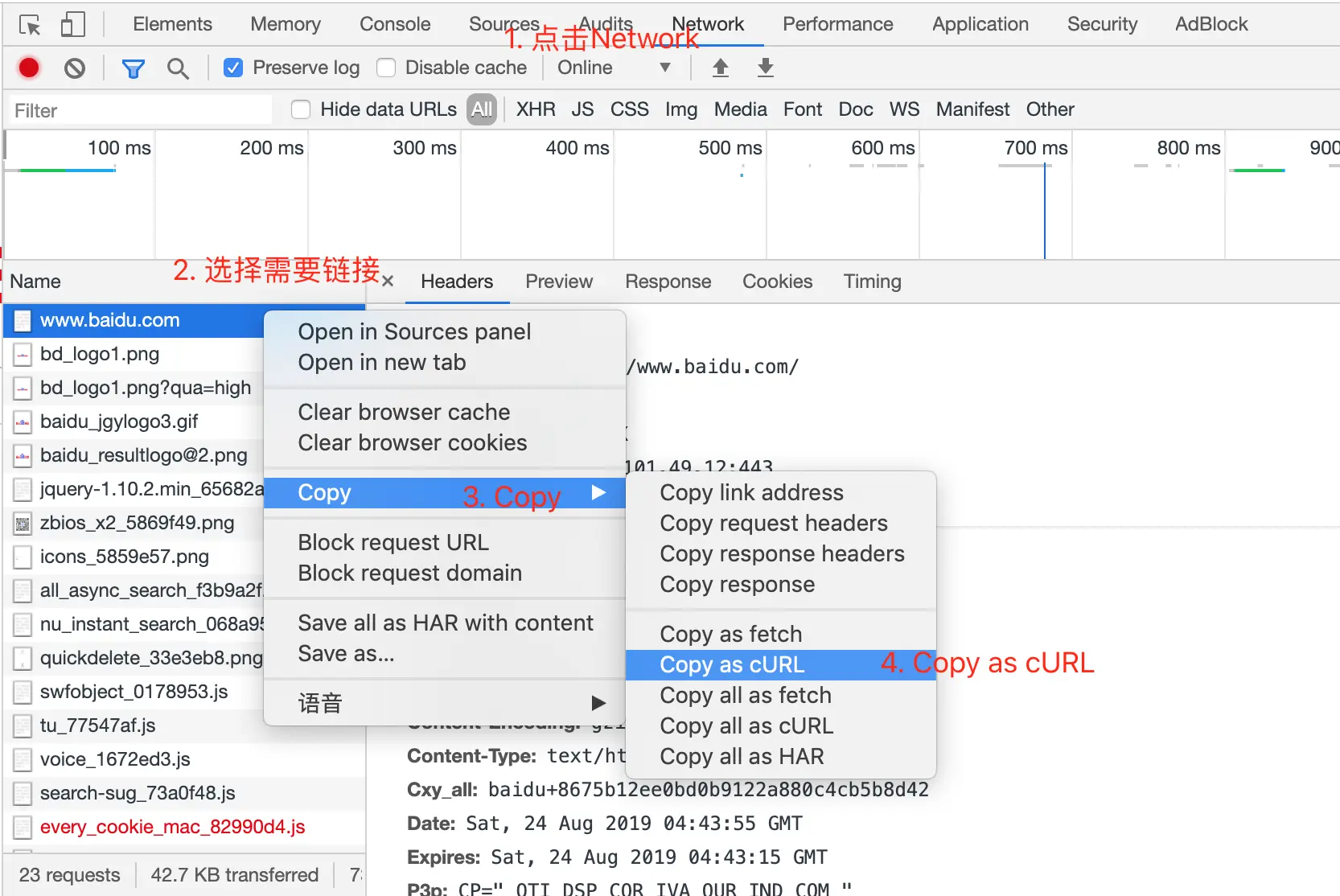This screenshot has width=1340, height=896.
Task: Enable the Disable cache checkbox
Action: (x=386, y=68)
